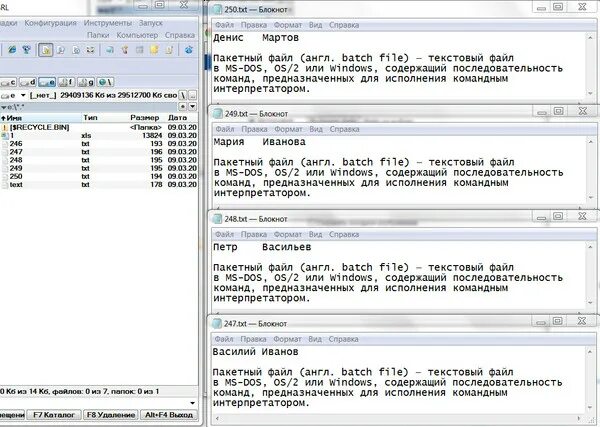This screenshot has height=427, width=600.
Task: Click the free space label for drive e
Action: [x=103, y=95]
